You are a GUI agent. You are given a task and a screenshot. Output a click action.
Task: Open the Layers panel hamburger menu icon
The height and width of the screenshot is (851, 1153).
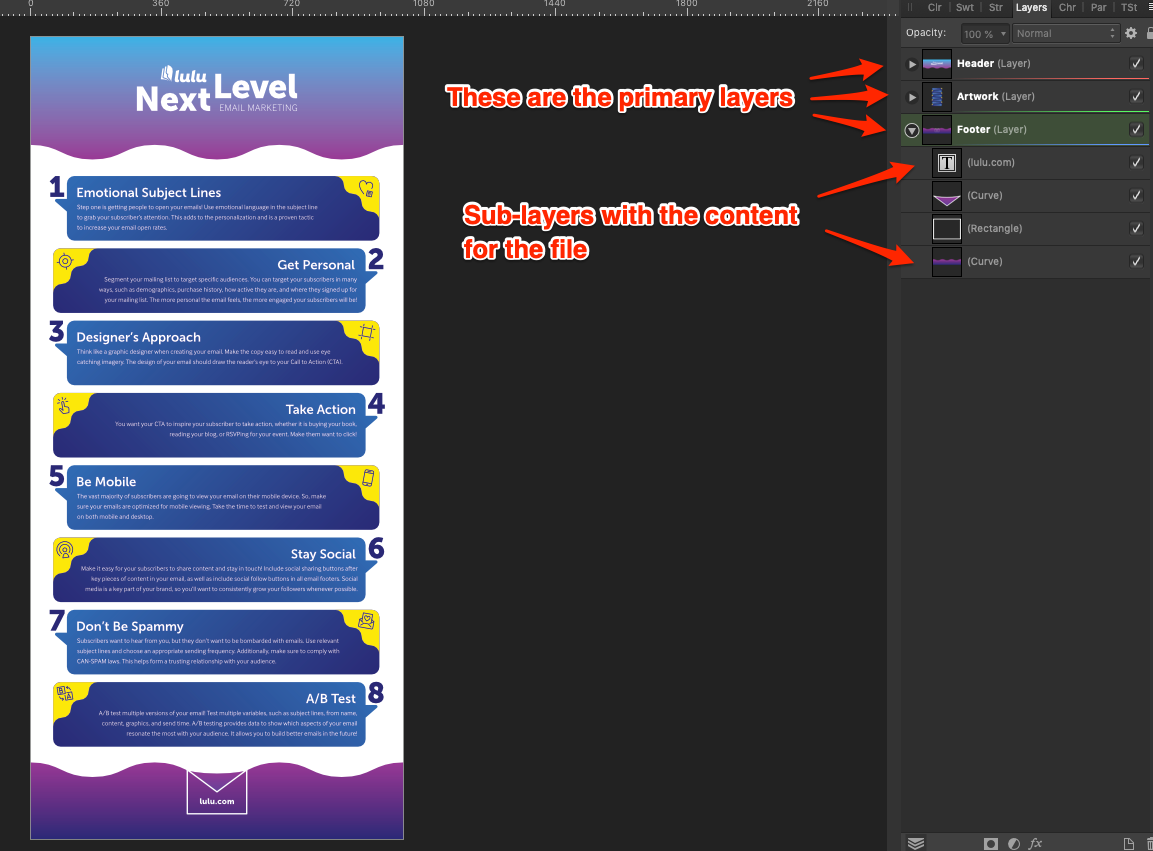(1149, 7)
